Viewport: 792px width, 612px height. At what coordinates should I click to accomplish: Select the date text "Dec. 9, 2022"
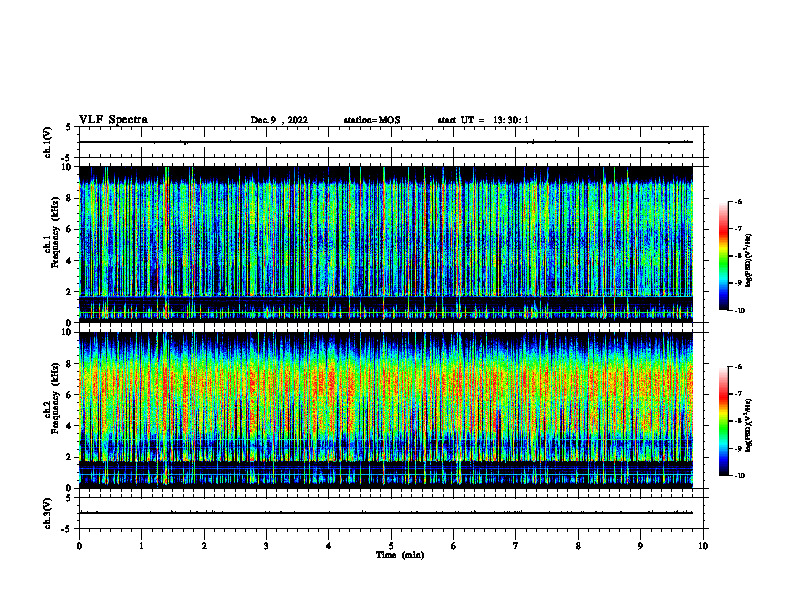[279, 120]
